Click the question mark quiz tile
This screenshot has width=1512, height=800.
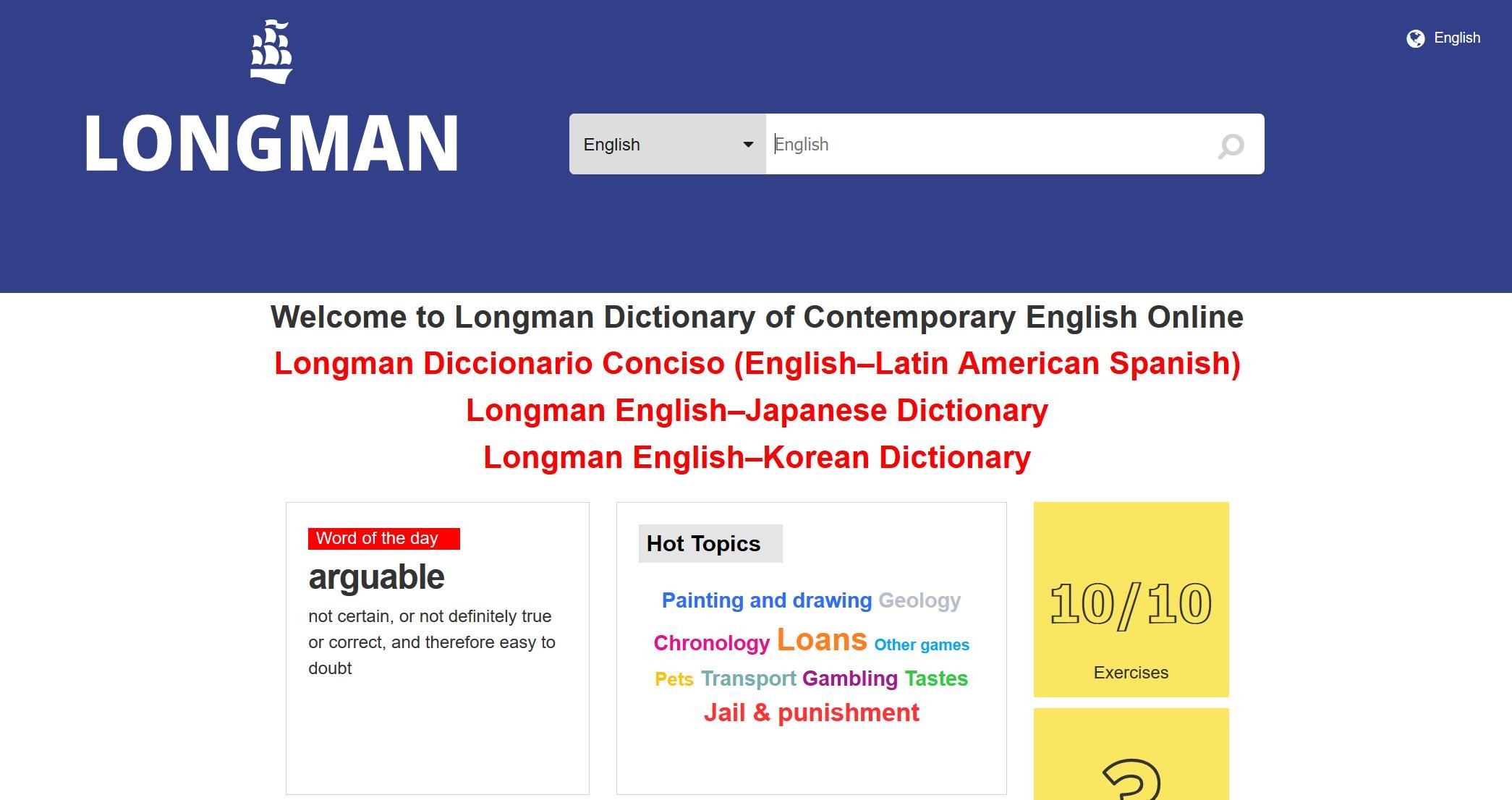click(x=1131, y=767)
